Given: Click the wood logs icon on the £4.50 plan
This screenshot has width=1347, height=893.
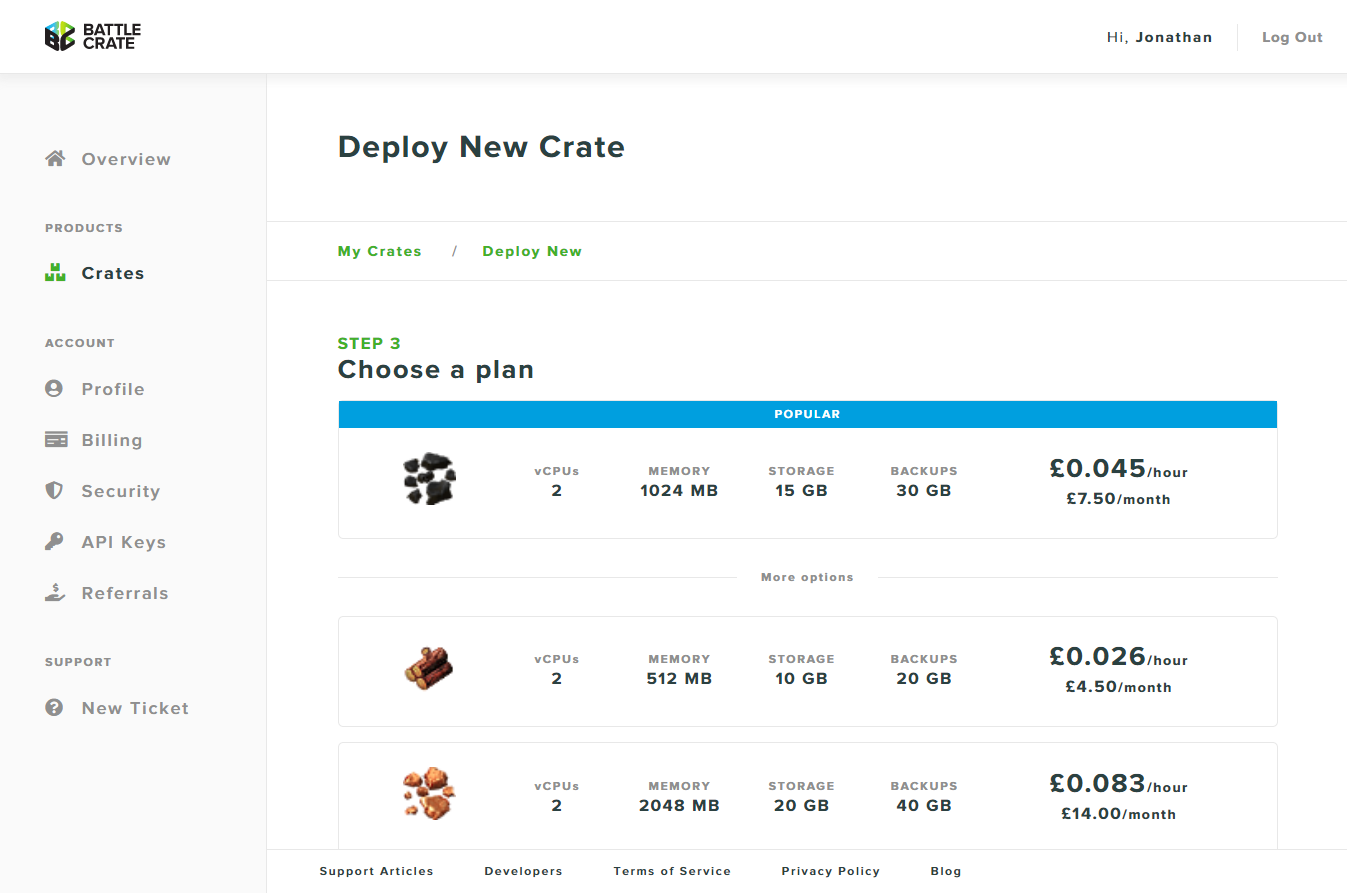Looking at the screenshot, I should 429,666.
